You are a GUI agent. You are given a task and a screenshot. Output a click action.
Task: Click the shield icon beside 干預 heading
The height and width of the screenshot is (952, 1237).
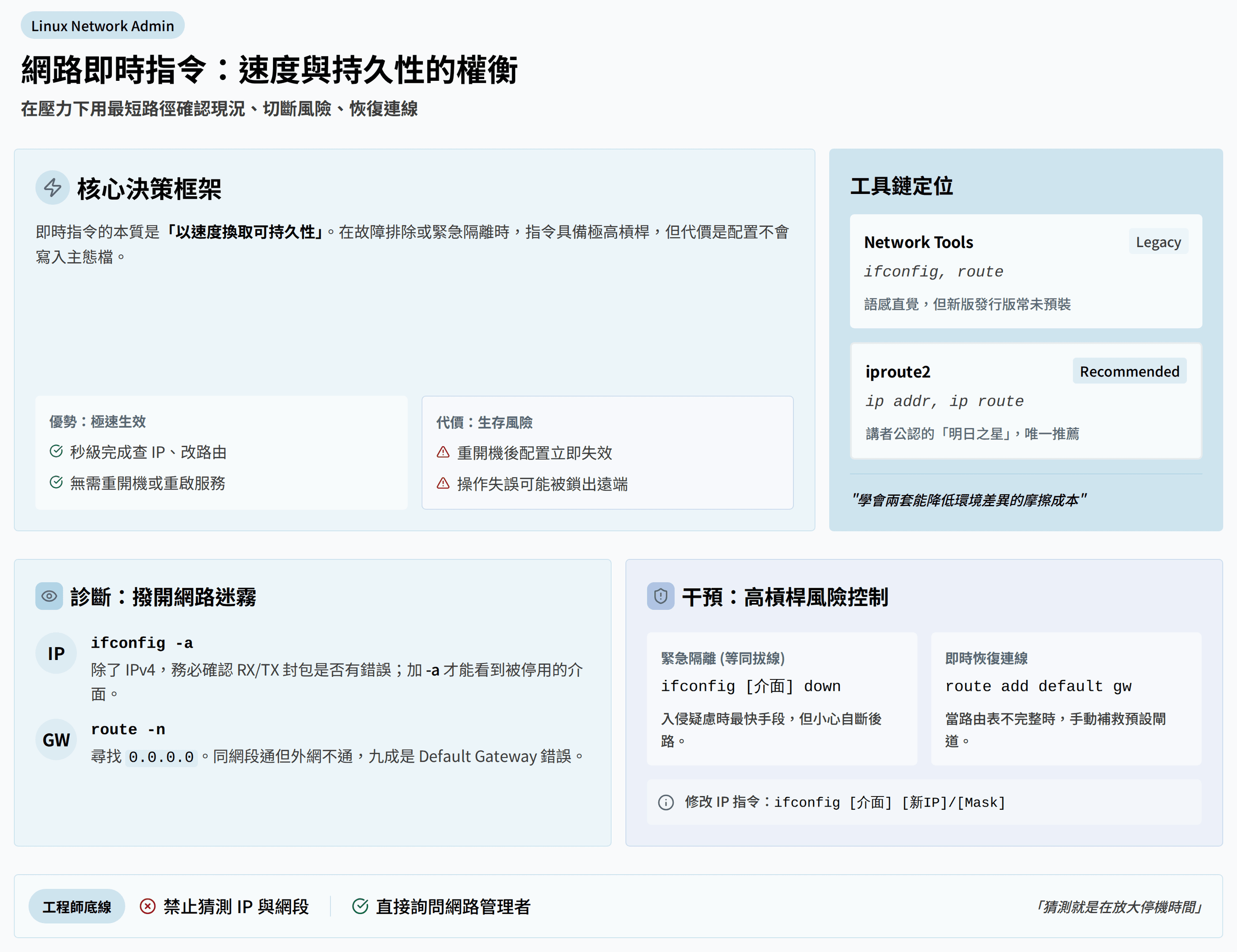pyautogui.click(x=660, y=596)
